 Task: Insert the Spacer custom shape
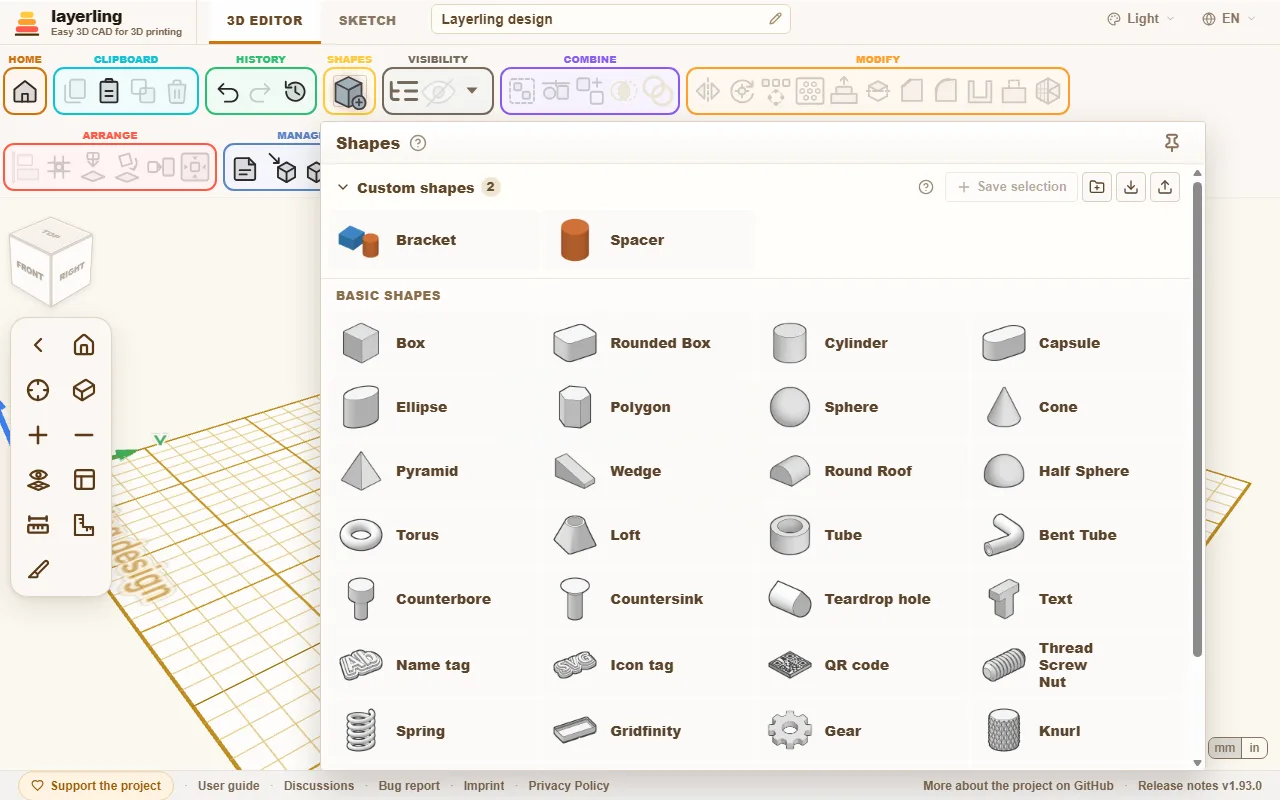pos(648,240)
